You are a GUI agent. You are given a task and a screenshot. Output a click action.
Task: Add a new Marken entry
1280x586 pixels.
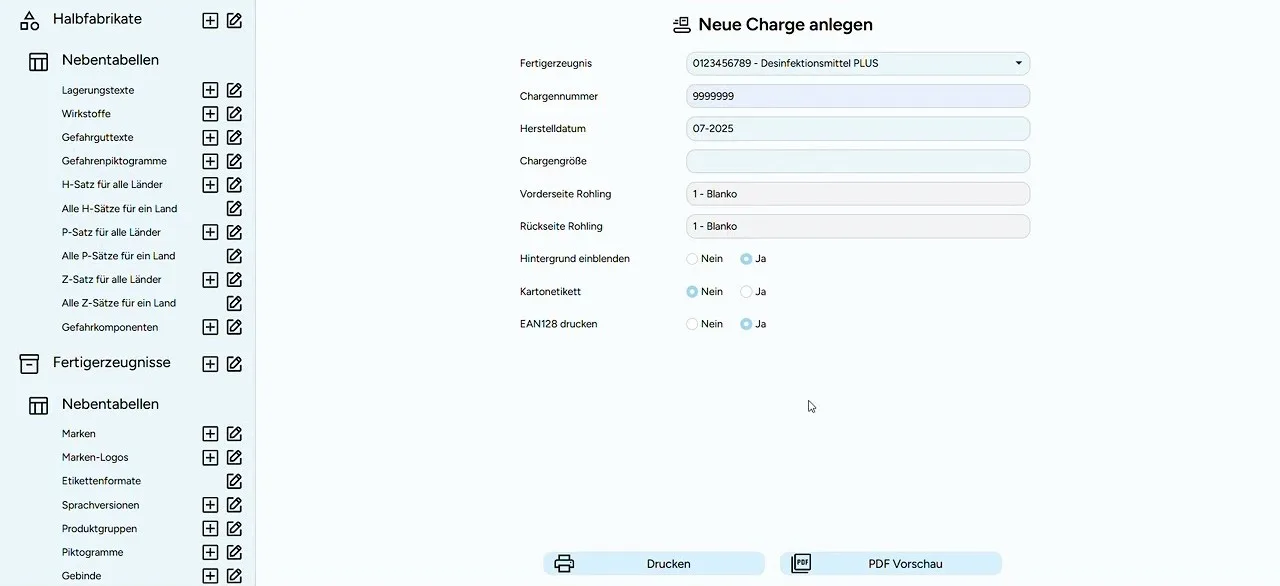coord(210,434)
